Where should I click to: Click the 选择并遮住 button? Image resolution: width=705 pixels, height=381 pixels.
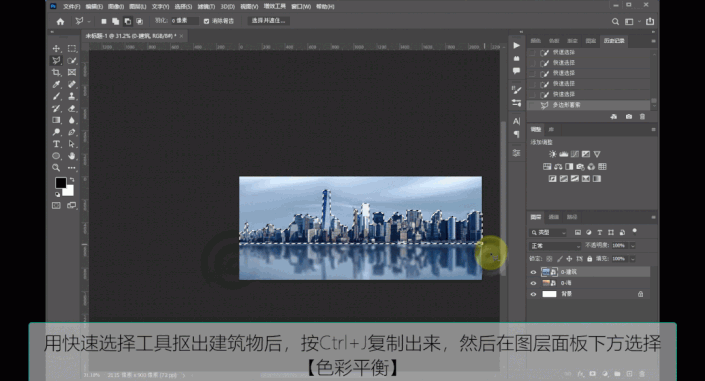coord(268,21)
